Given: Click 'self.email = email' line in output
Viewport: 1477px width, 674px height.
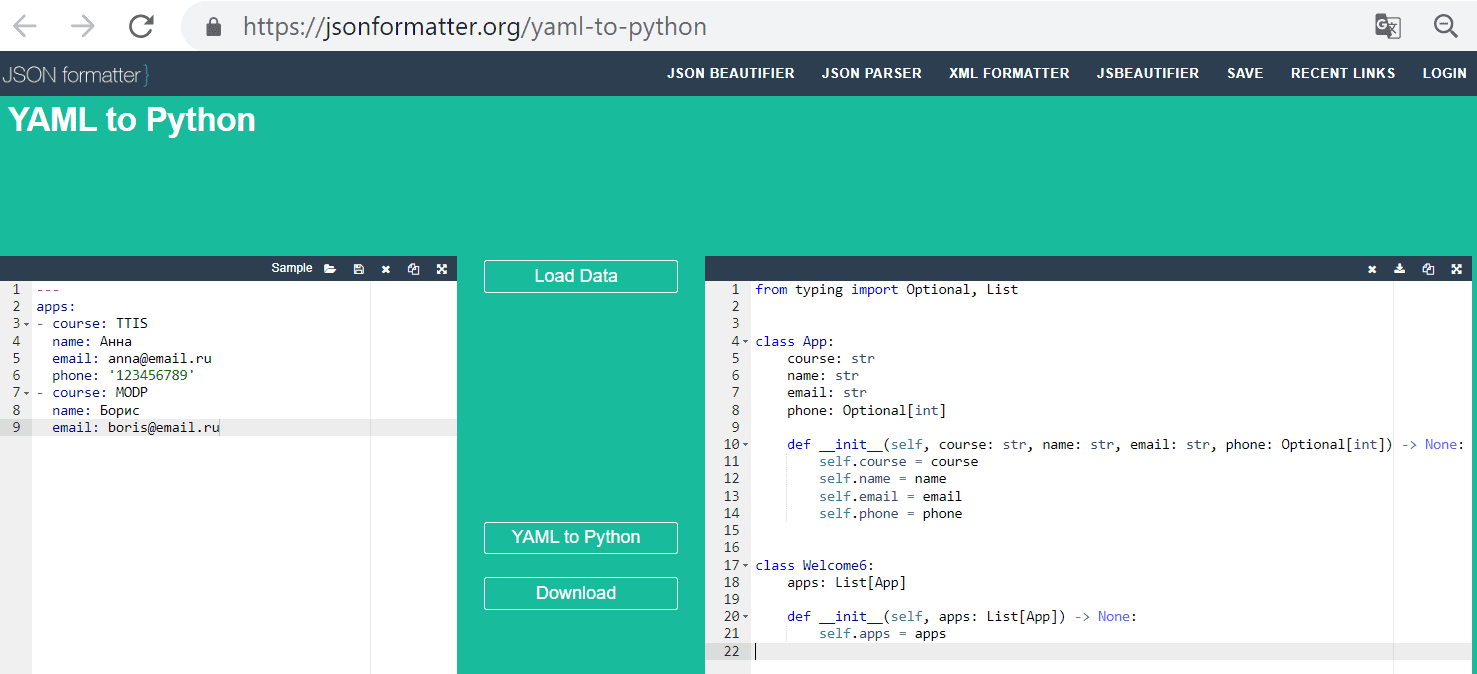Looking at the screenshot, I should [891, 496].
